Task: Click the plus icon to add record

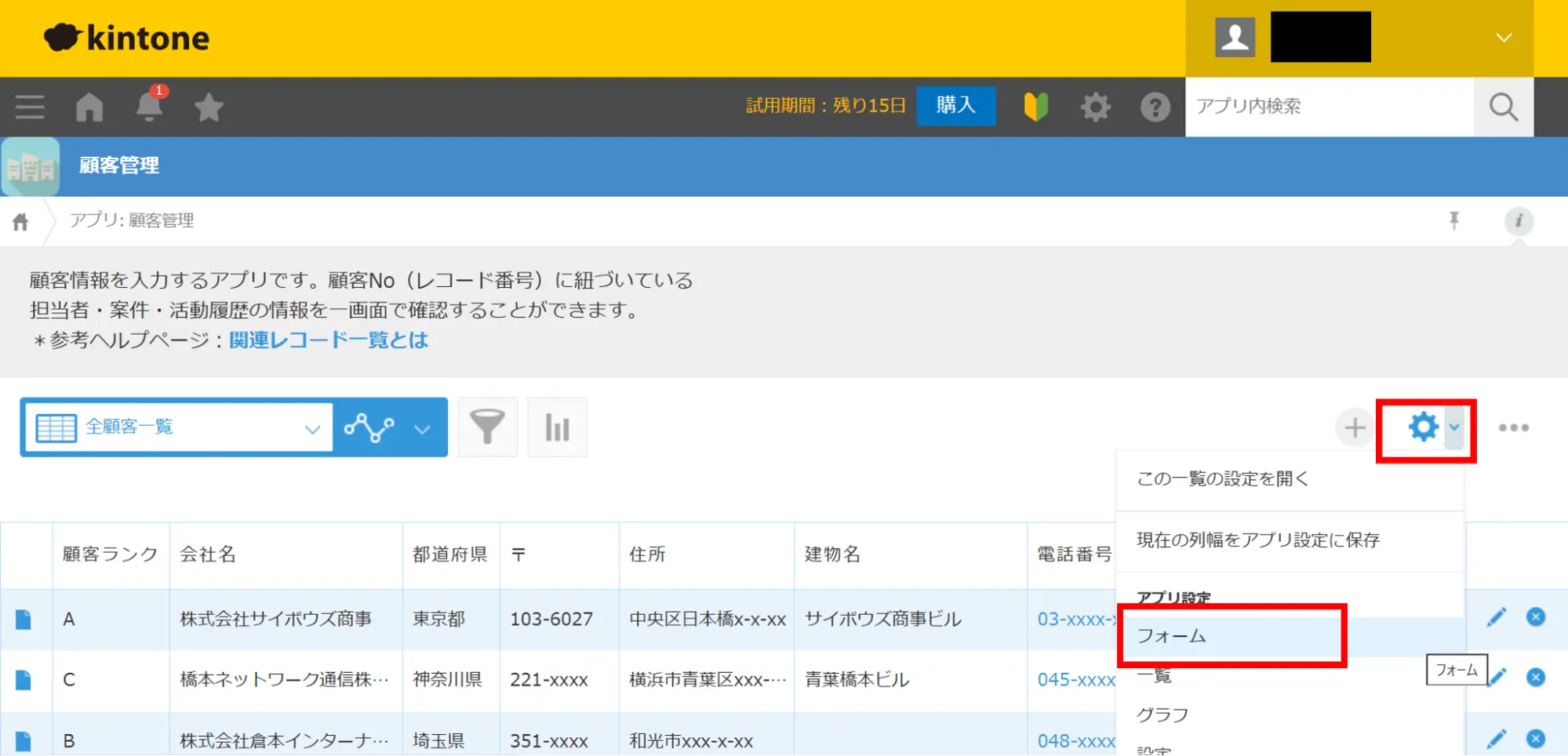Action: click(x=1355, y=427)
